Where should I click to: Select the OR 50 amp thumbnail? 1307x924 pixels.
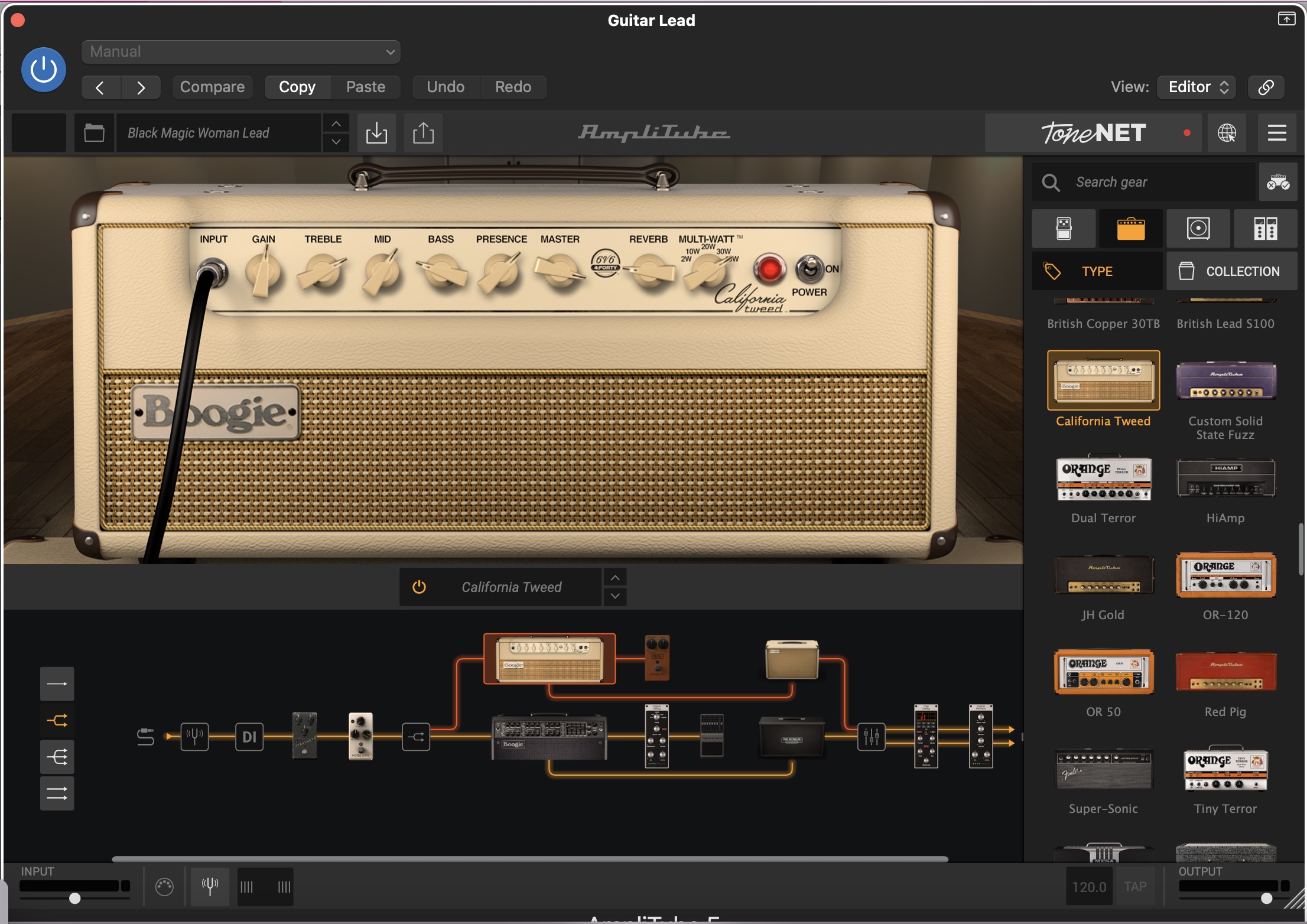pos(1103,672)
